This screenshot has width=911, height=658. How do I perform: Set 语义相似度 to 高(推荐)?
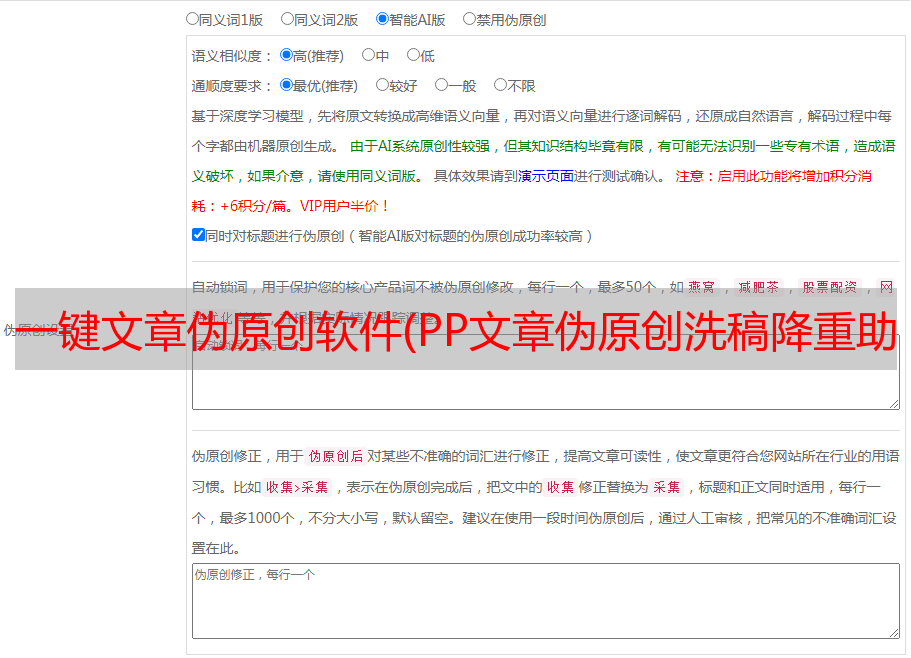[x=286, y=55]
